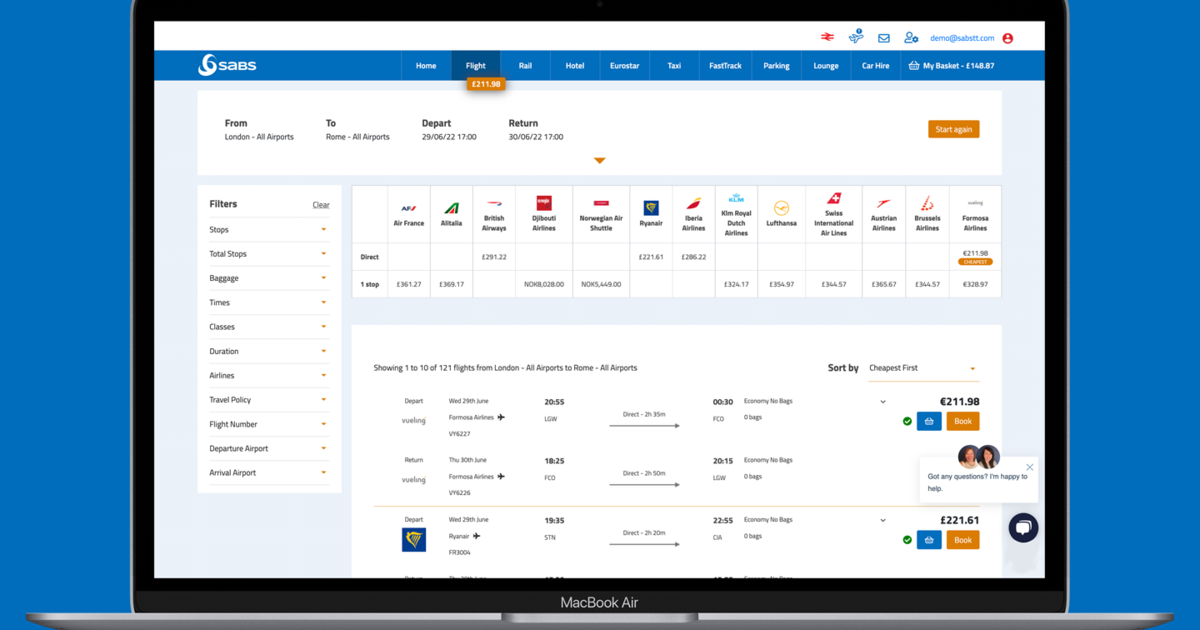Open the envelope messages icon in the top bar

pyautogui.click(x=883, y=38)
